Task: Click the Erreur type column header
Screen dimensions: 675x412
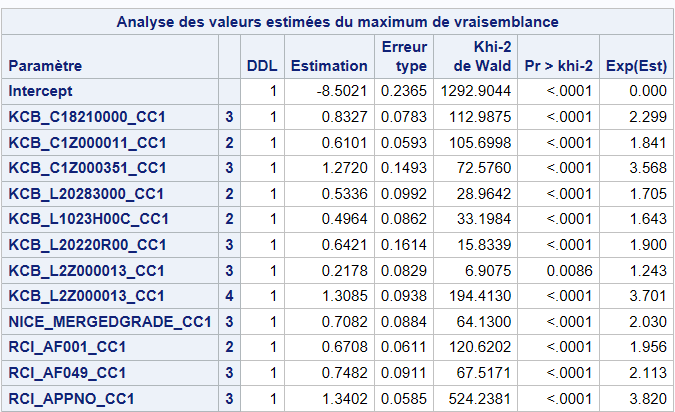Action: (404, 56)
